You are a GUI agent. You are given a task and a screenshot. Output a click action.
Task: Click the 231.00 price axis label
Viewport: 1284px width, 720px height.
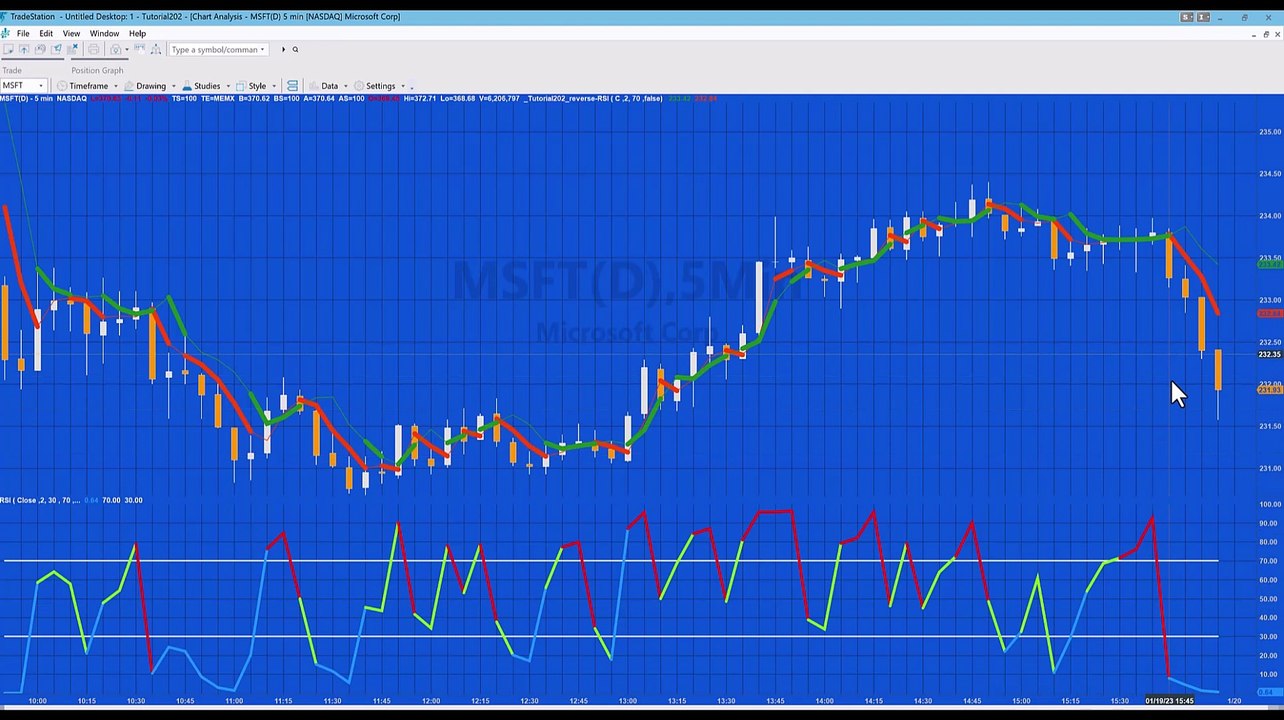tap(1269, 468)
